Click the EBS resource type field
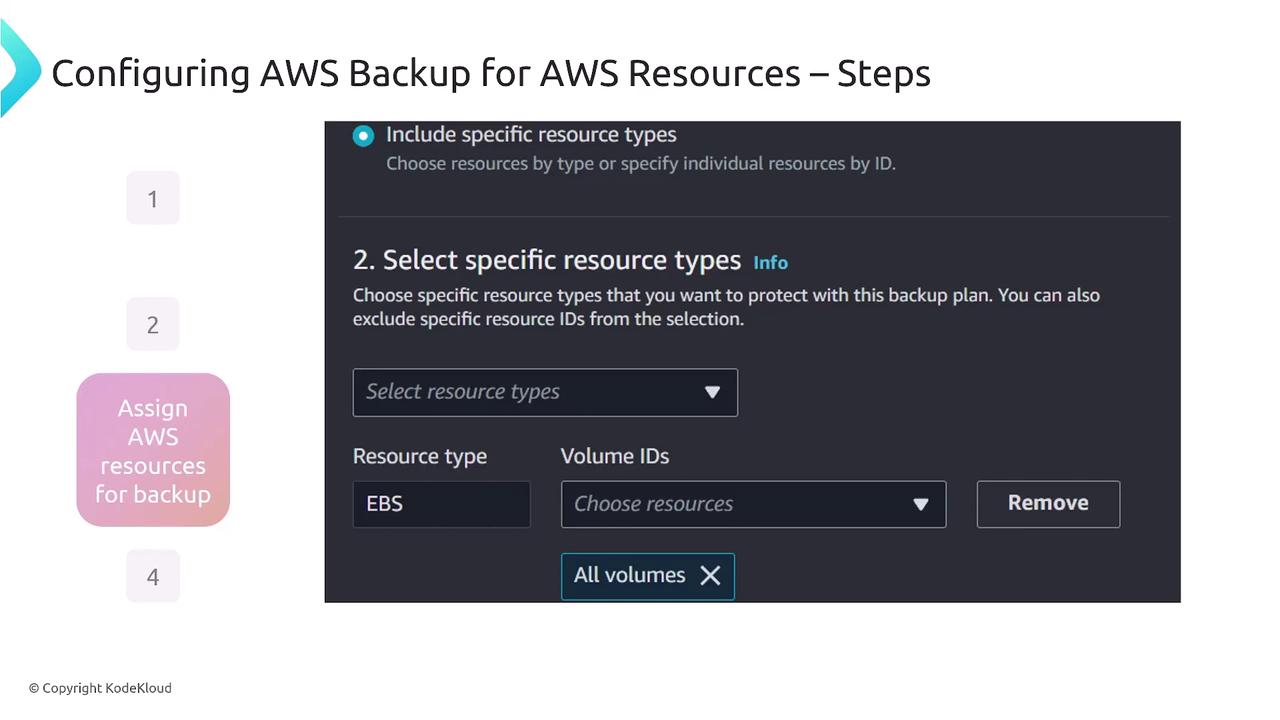The image size is (1280, 720). pyautogui.click(x=441, y=504)
